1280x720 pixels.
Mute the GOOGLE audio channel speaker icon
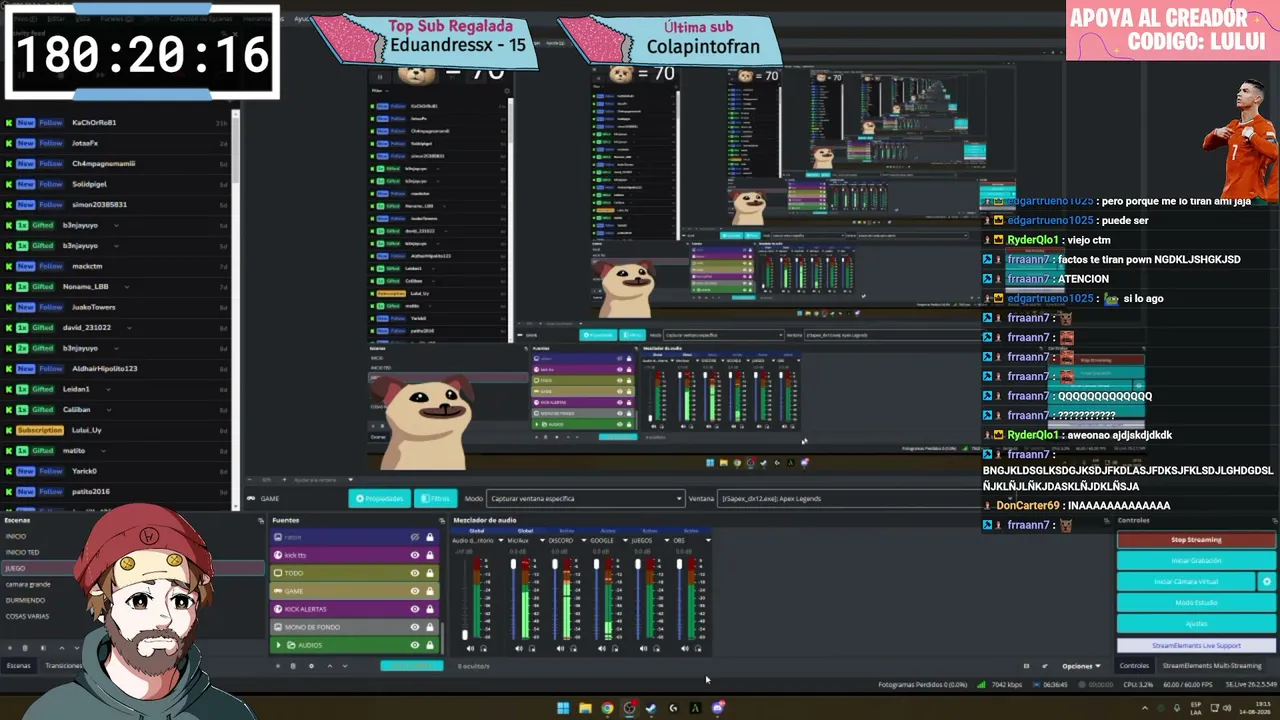(602, 648)
